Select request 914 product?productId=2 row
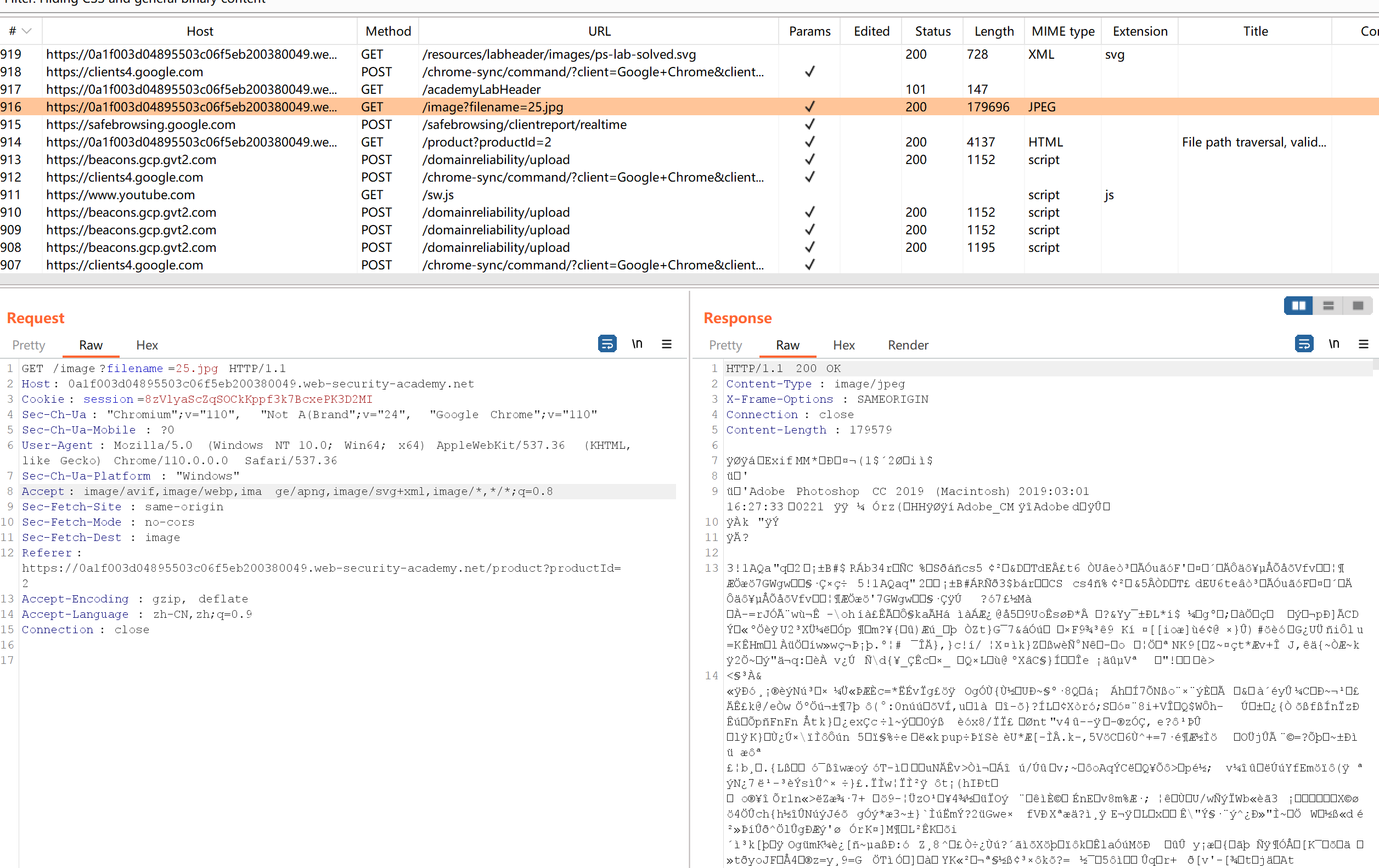 486,142
